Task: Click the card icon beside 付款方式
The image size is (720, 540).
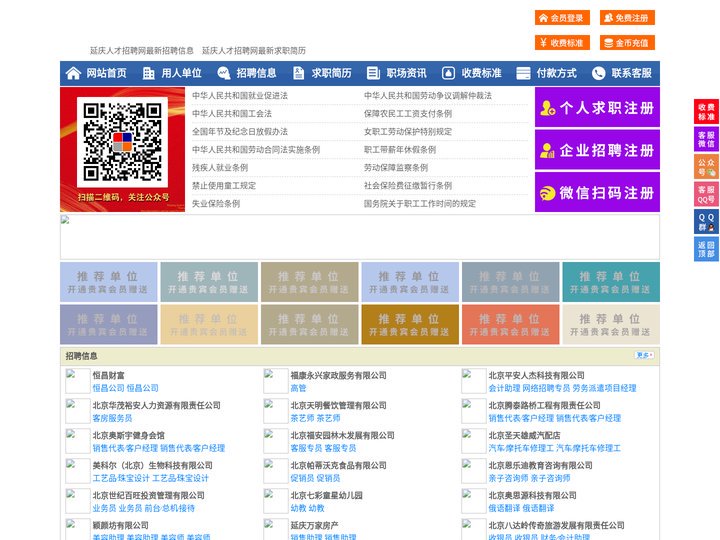Action: click(x=523, y=73)
